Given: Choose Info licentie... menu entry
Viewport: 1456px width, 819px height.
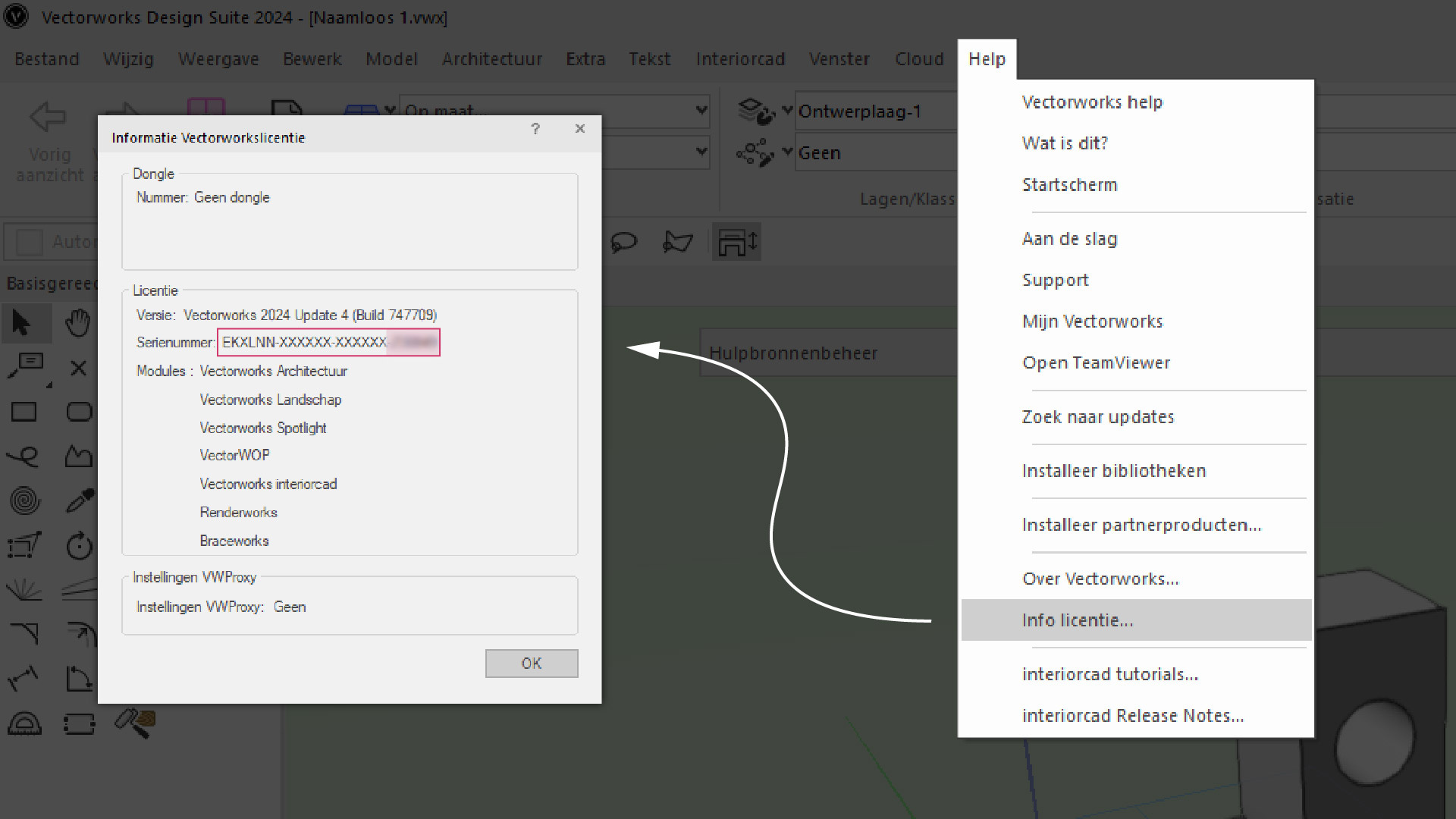Looking at the screenshot, I should tap(1136, 620).
